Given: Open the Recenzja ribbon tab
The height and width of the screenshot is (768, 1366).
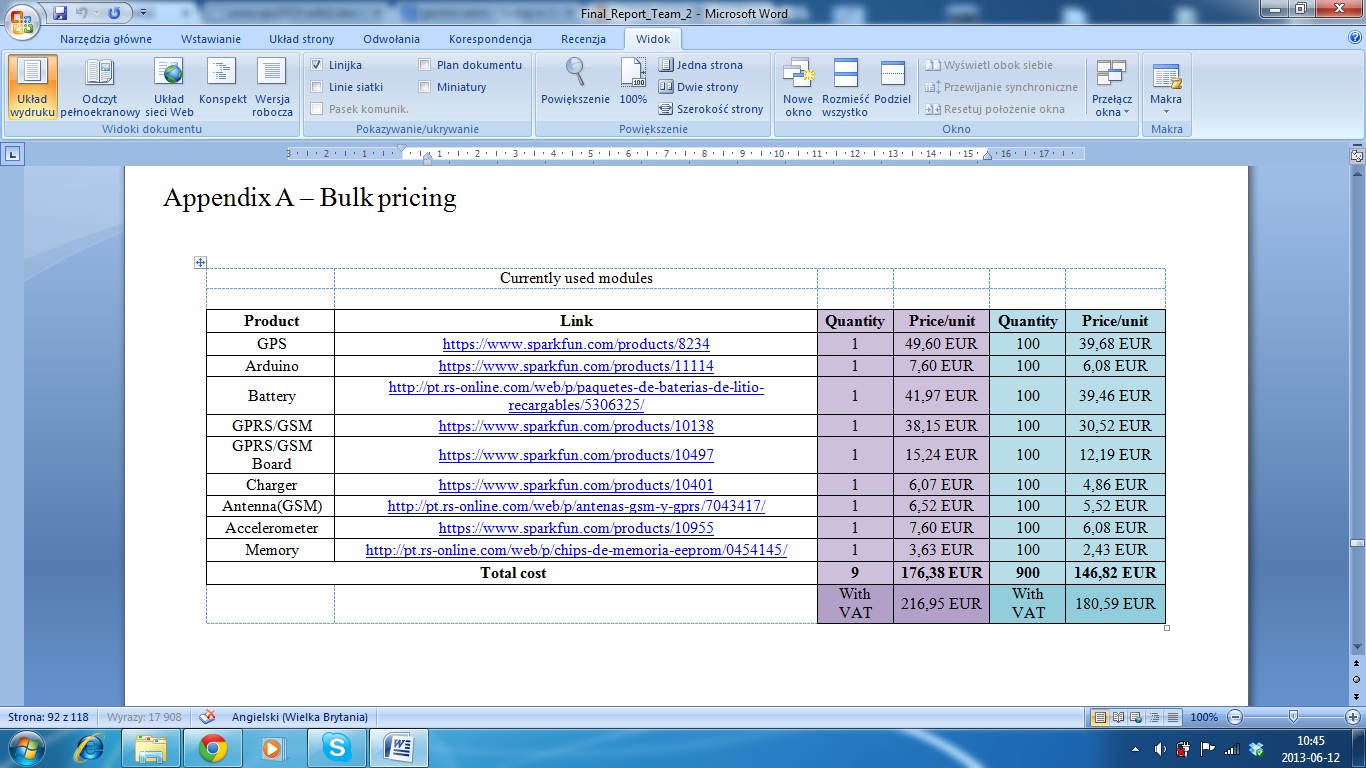Looking at the screenshot, I should (583, 39).
